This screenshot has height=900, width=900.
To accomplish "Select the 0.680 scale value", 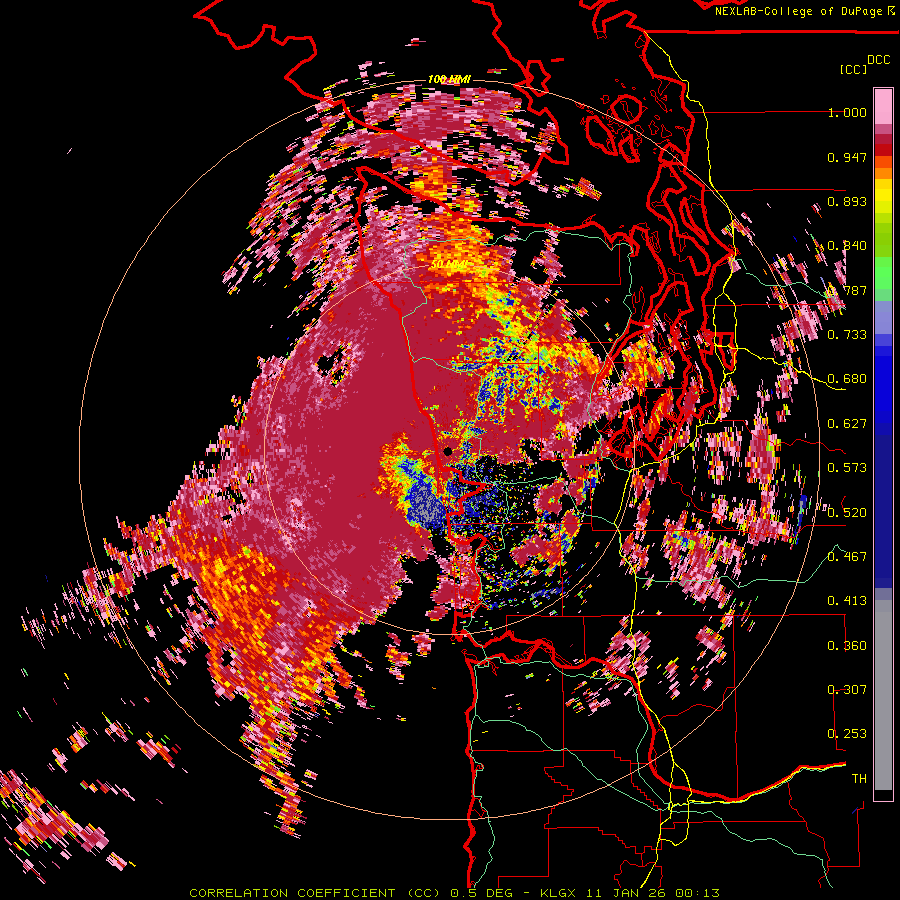I will [x=847, y=379].
